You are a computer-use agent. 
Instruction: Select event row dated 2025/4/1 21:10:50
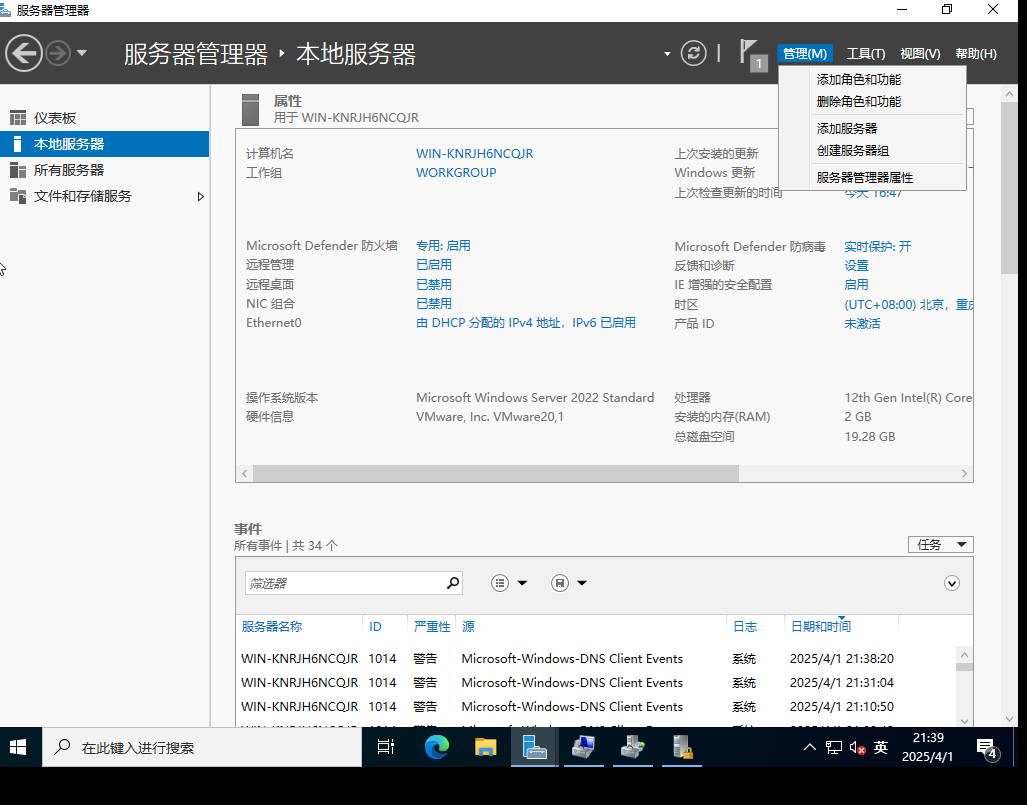point(595,707)
